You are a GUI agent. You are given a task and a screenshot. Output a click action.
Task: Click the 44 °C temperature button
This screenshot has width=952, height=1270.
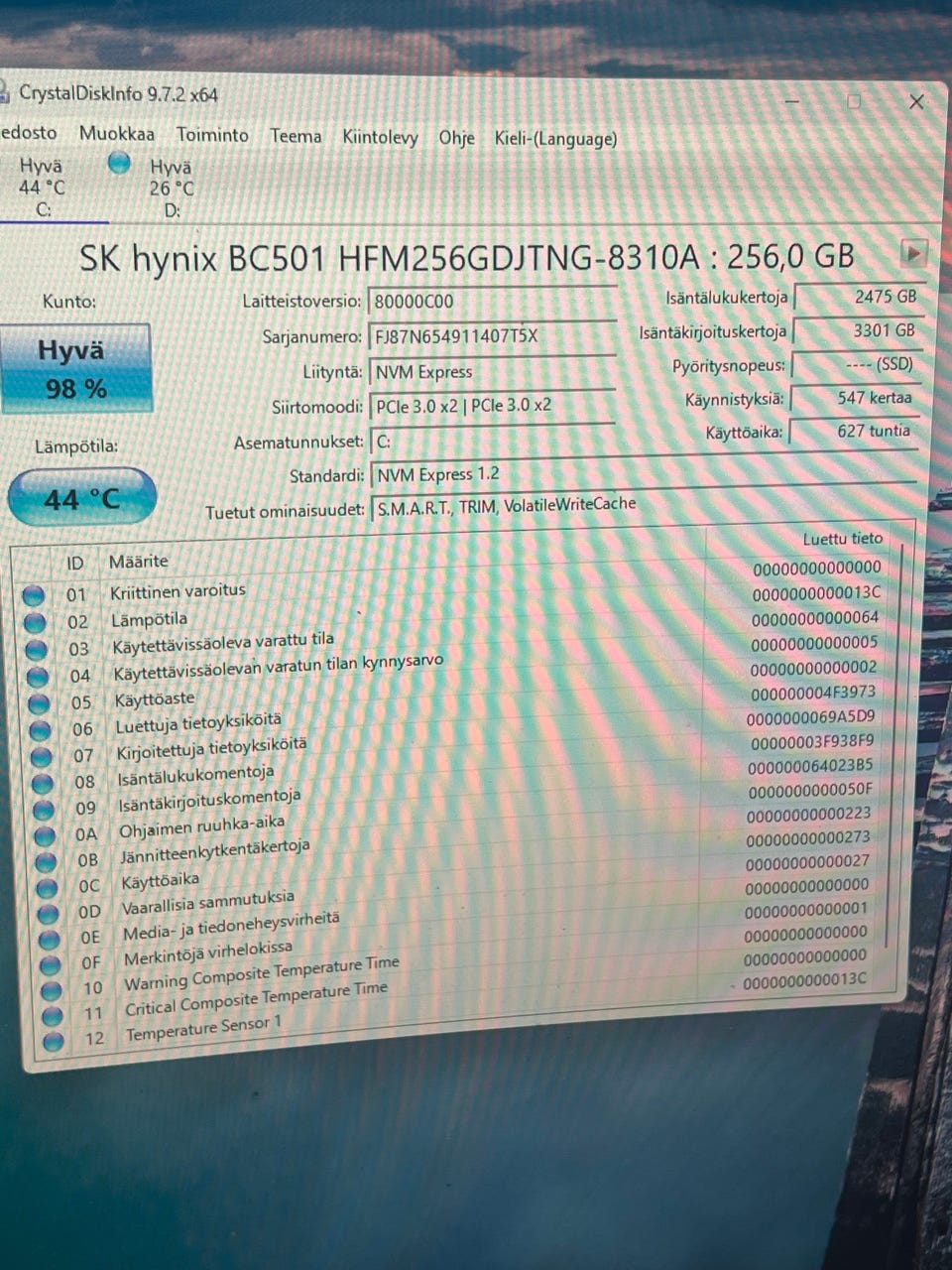pos(81,497)
